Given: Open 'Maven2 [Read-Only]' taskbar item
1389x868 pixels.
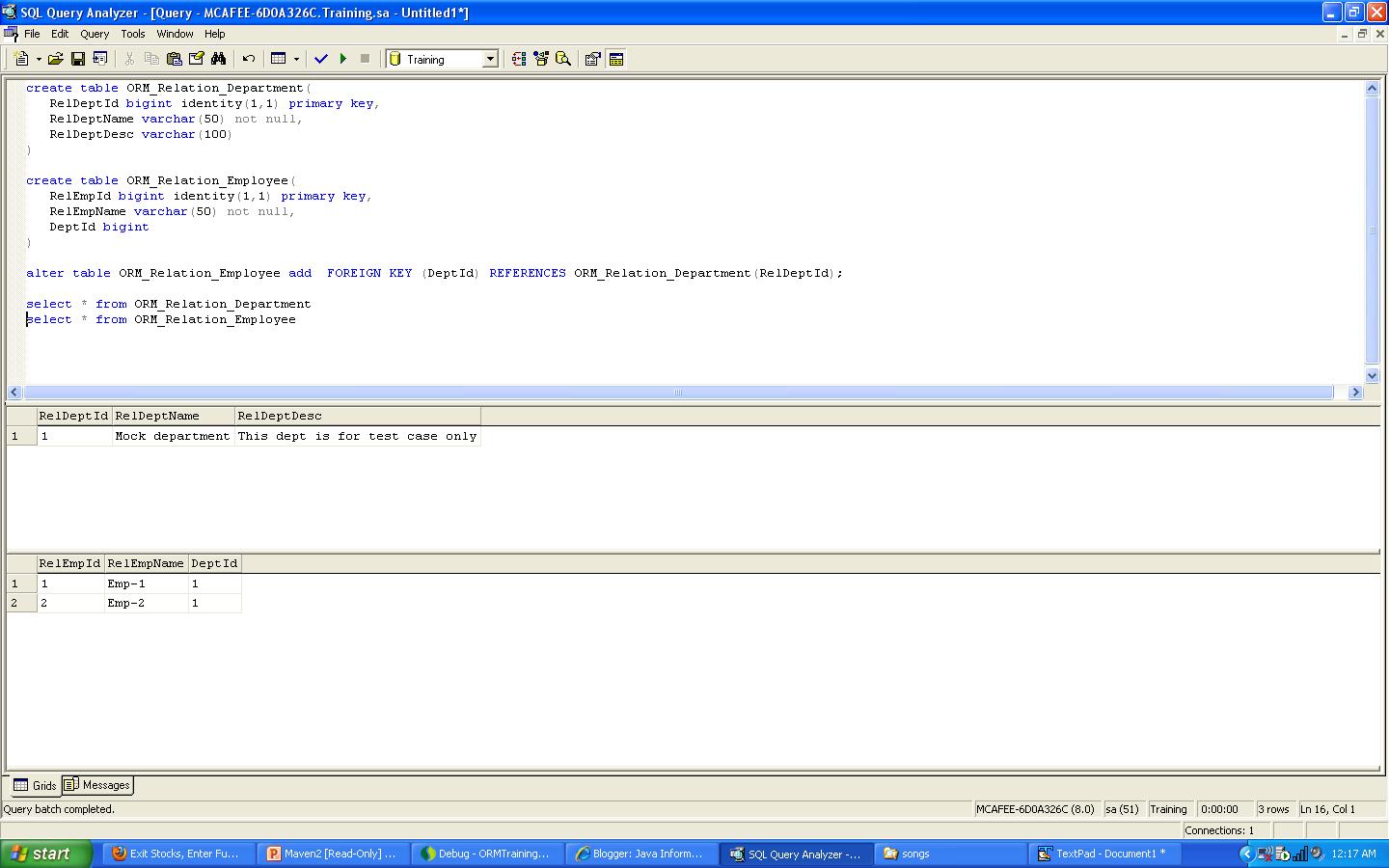Looking at the screenshot, I should click(x=332, y=854).
